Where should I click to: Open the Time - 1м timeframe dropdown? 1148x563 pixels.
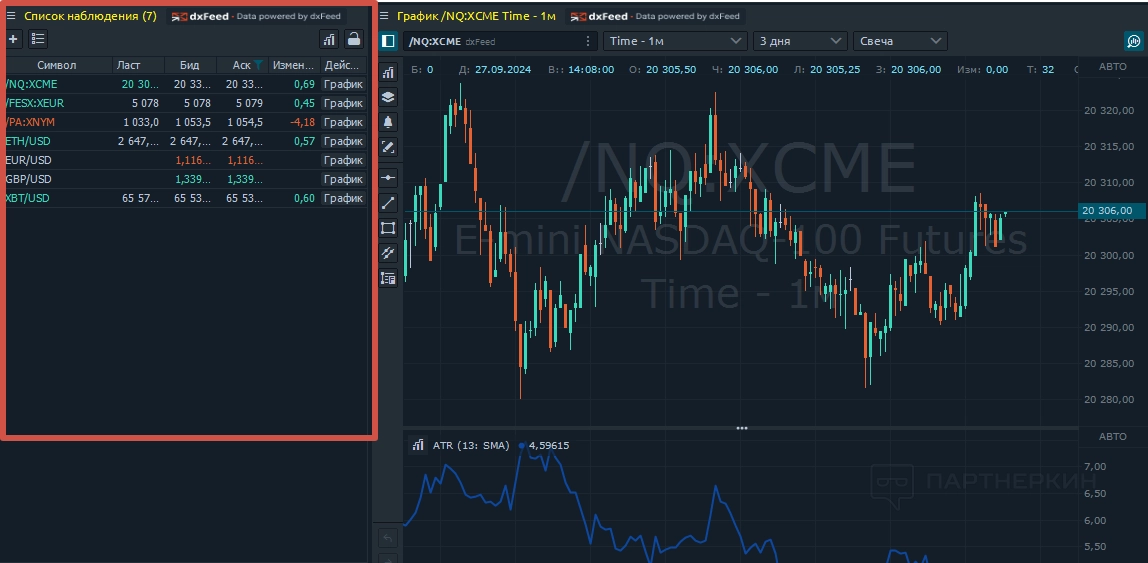pos(674,41)
